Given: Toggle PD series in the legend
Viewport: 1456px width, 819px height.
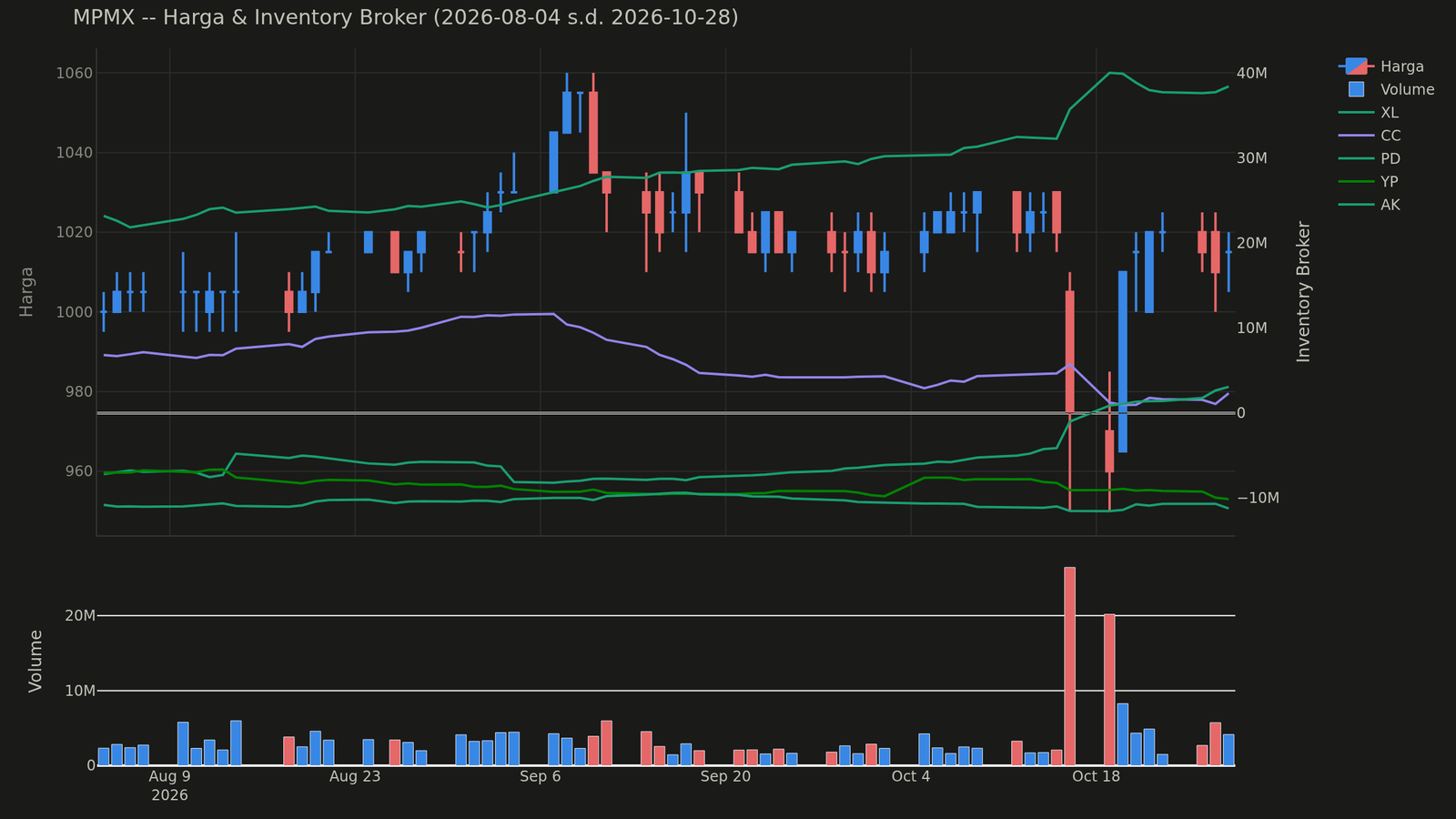Looking at the screenshot, I should pos(1370,158).
